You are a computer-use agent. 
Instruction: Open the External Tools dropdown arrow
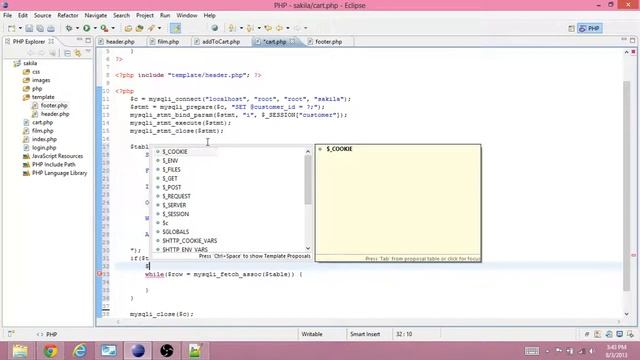click(113, 28)
